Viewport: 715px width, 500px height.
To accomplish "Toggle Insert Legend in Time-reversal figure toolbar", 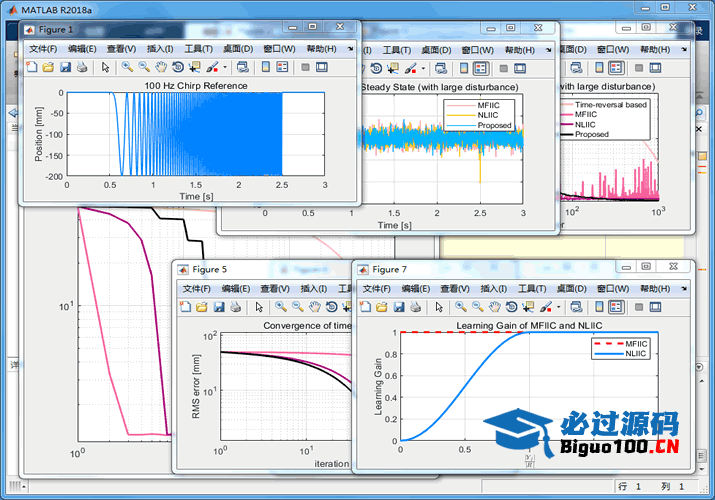I will 616,68.
